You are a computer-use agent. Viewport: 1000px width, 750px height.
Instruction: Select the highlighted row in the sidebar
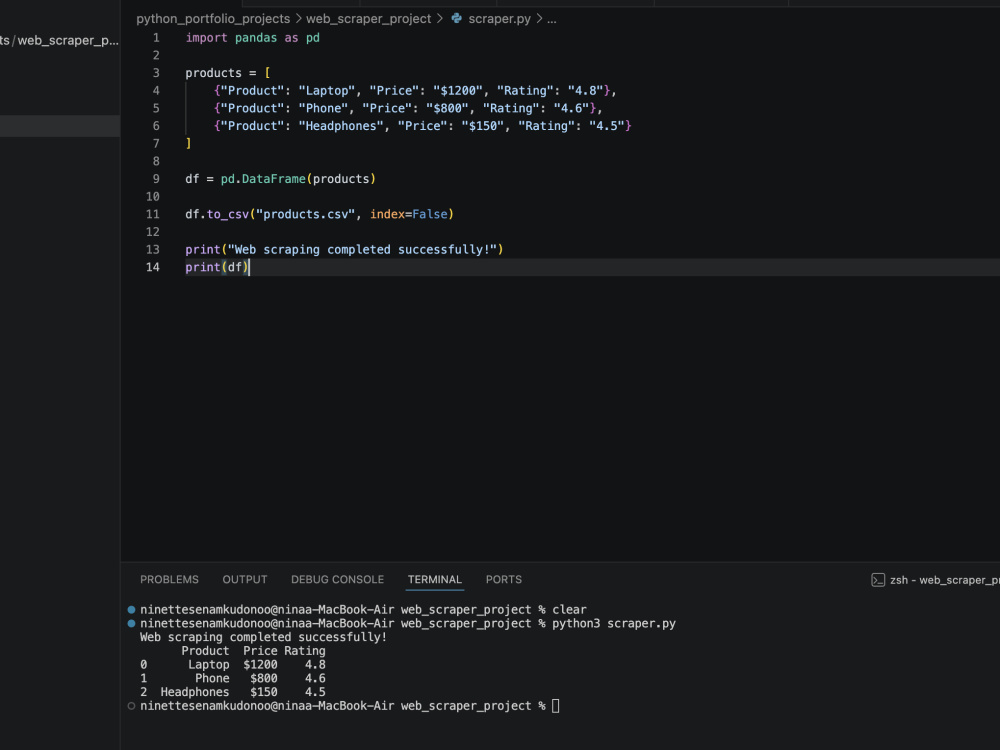tap(60, 126)
